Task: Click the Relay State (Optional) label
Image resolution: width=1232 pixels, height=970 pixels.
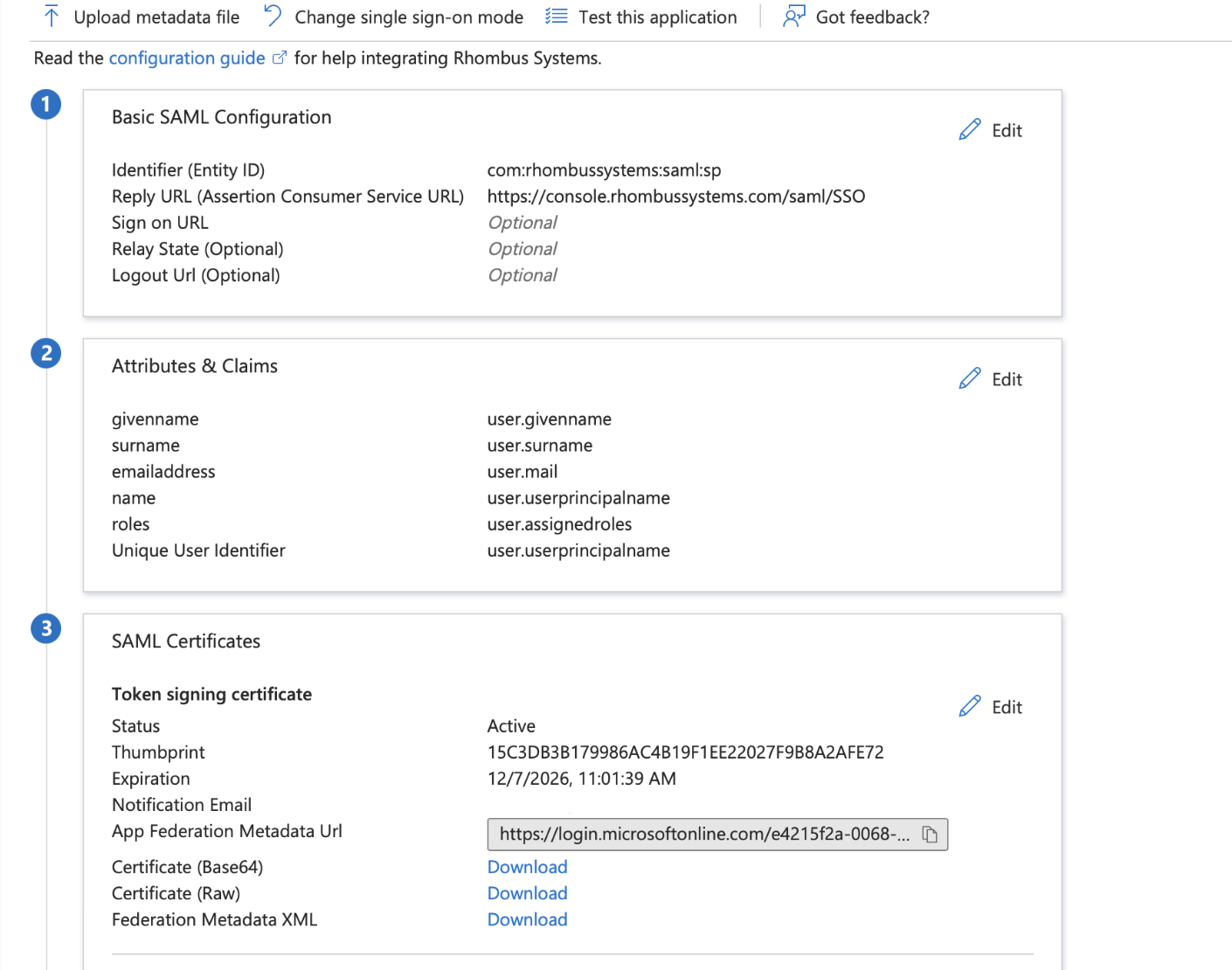Action: (x=197, y=249)
